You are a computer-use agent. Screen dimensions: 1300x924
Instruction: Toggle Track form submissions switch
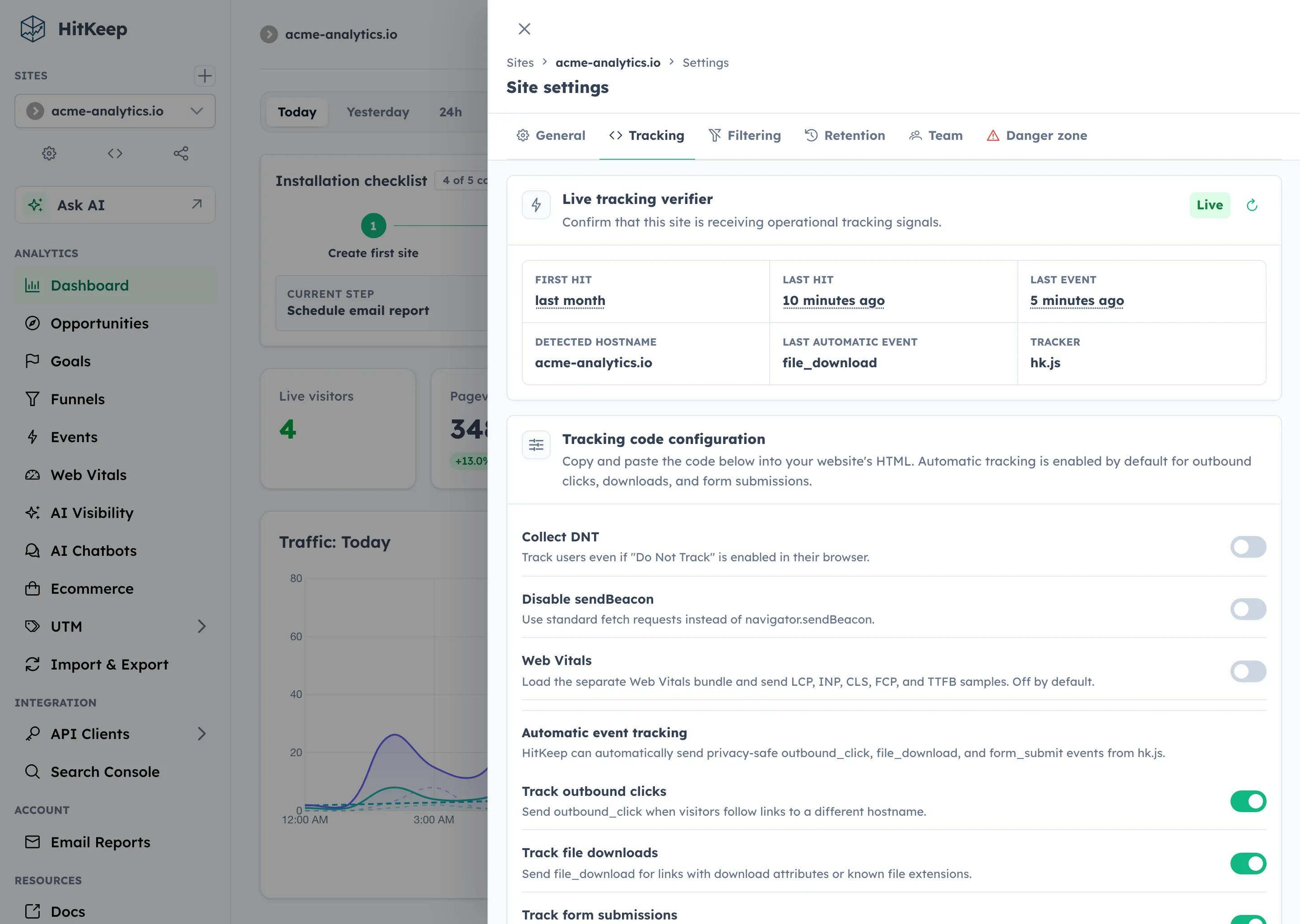(x=1248, y=919)
